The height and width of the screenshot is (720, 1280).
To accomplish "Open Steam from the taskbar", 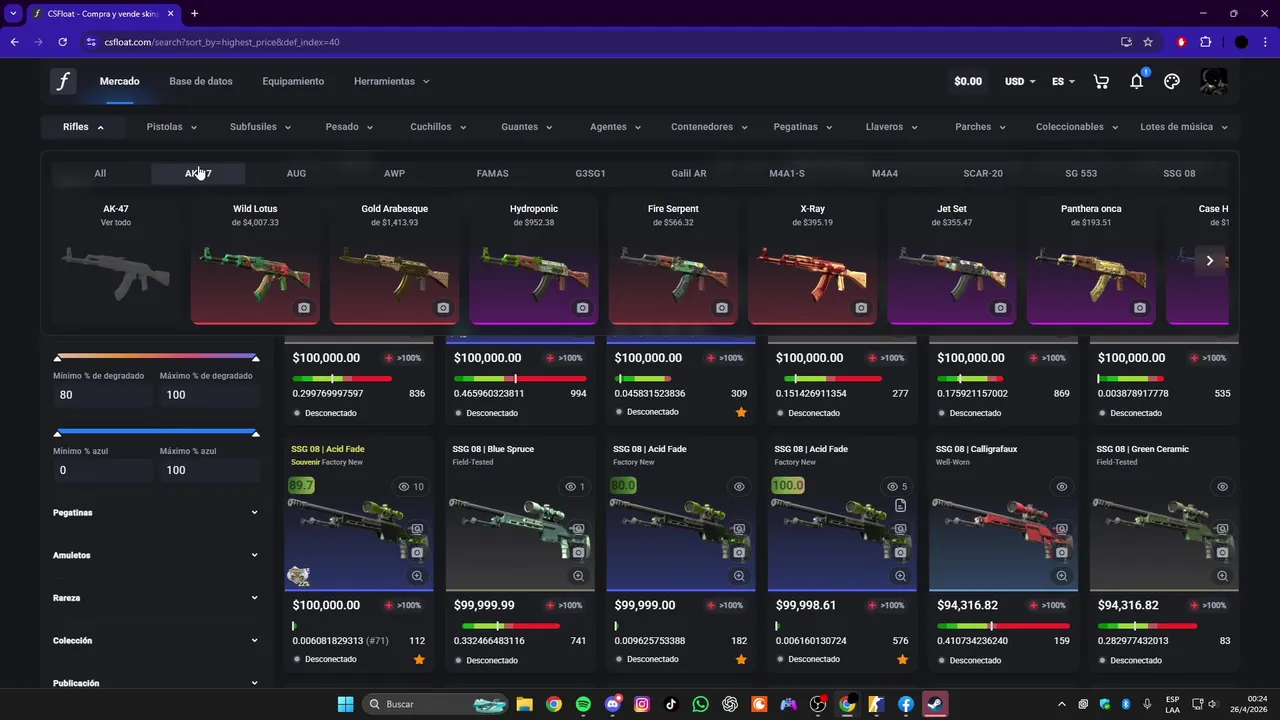I will coord(935,704).
